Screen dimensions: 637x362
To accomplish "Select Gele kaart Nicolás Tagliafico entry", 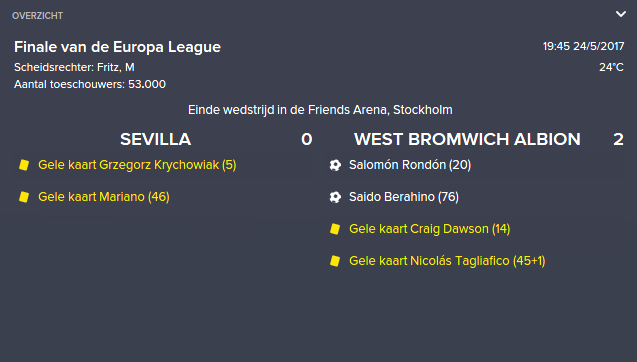I will click(x=447, y=261).
